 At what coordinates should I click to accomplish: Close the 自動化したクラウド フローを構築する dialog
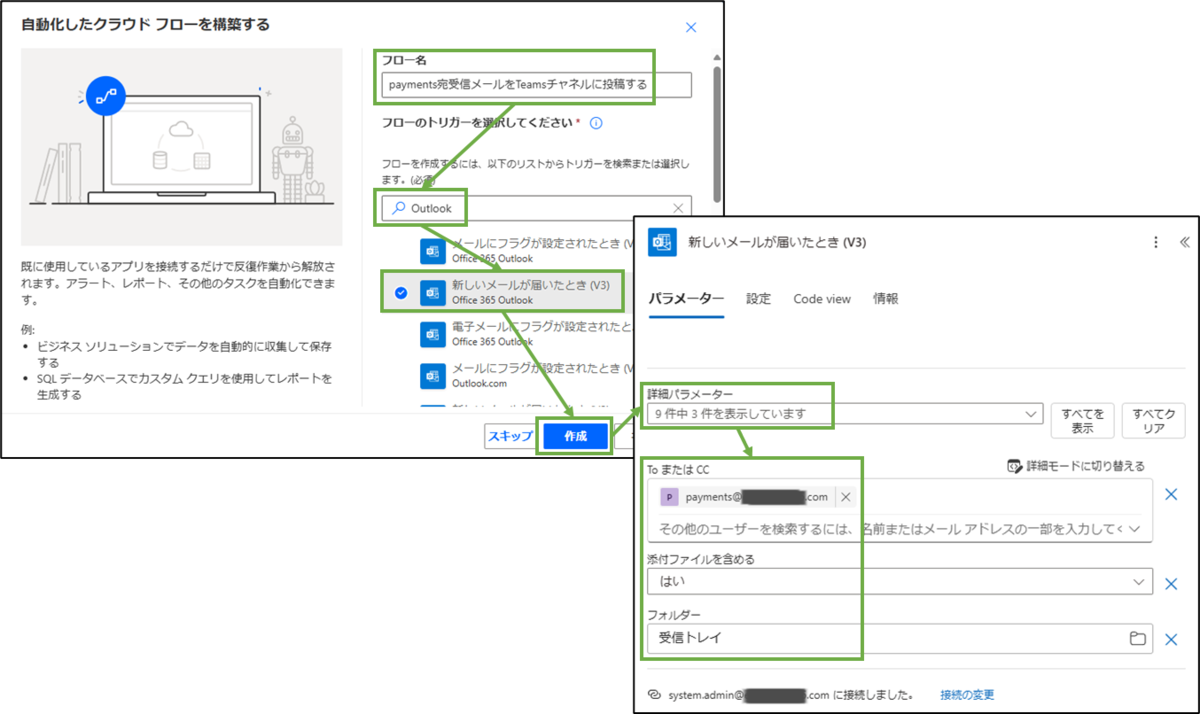690,27
